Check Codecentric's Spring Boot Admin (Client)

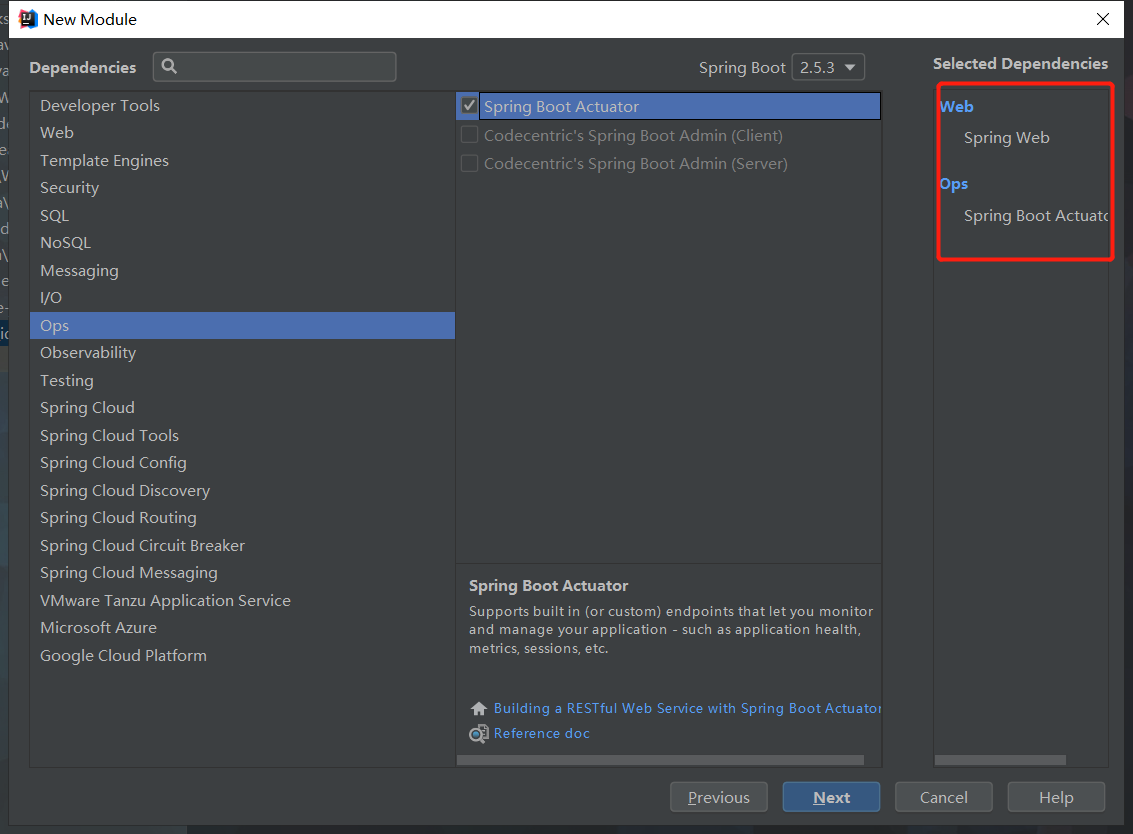point(469,134)
